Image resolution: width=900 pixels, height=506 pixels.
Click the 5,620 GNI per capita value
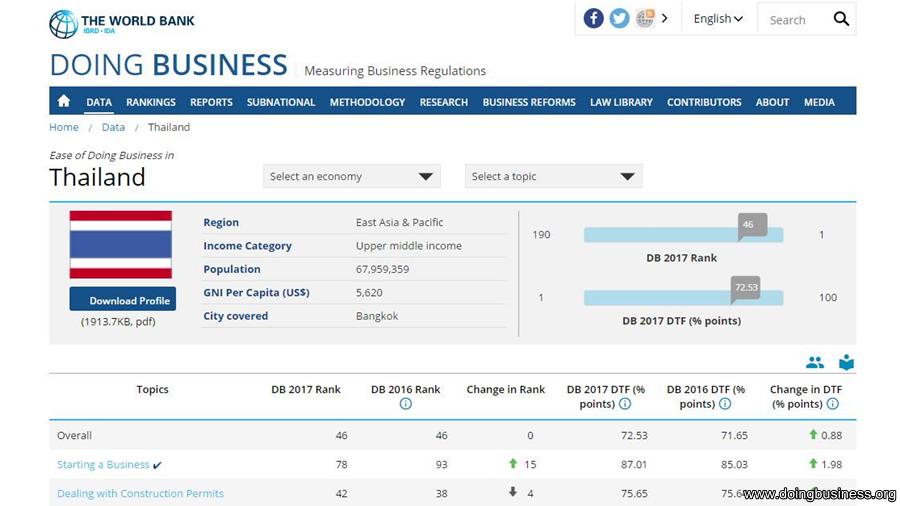pyautogui.click(x=369, y=293)
